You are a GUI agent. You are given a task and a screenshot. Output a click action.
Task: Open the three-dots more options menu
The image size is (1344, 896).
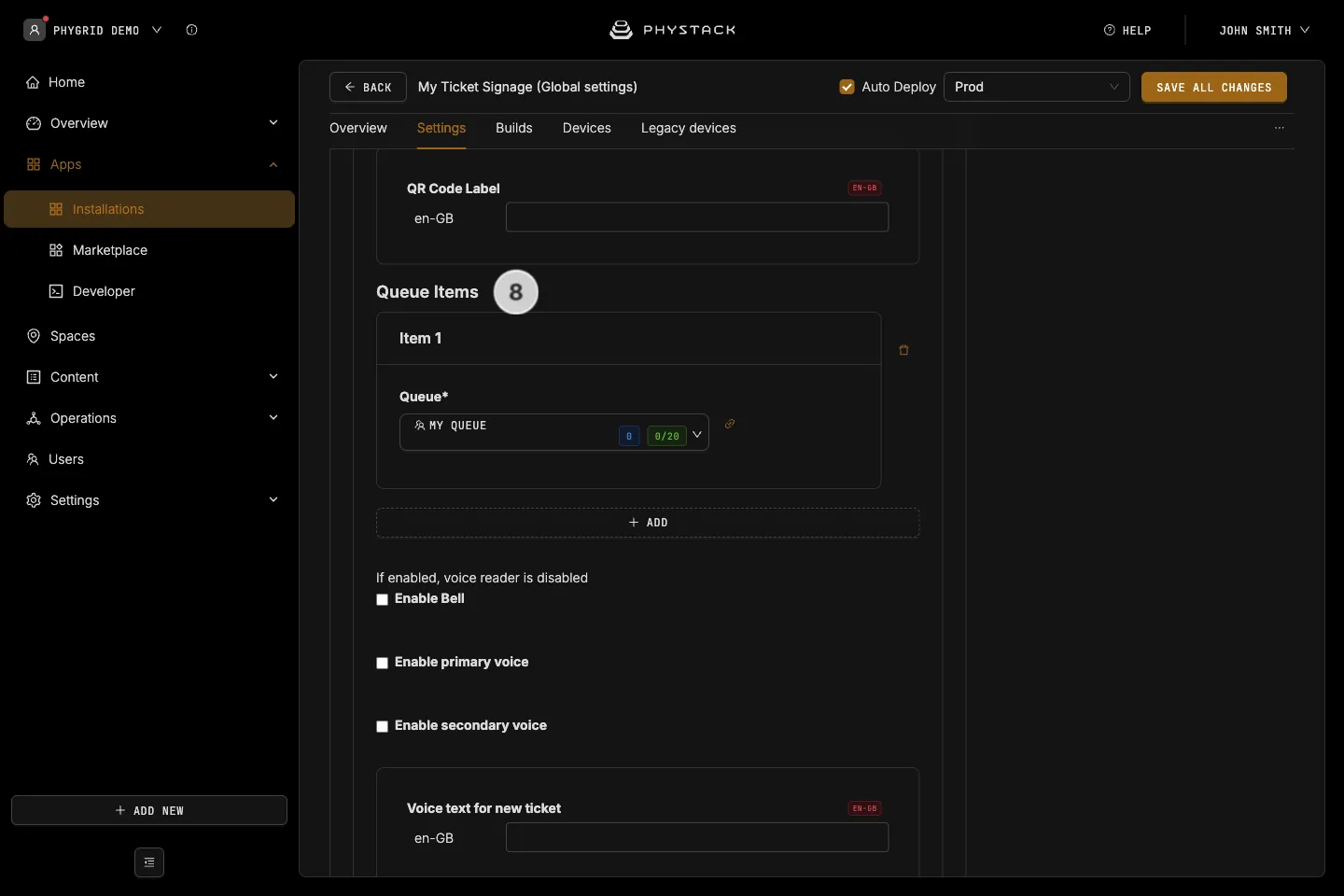(1280, 128)
